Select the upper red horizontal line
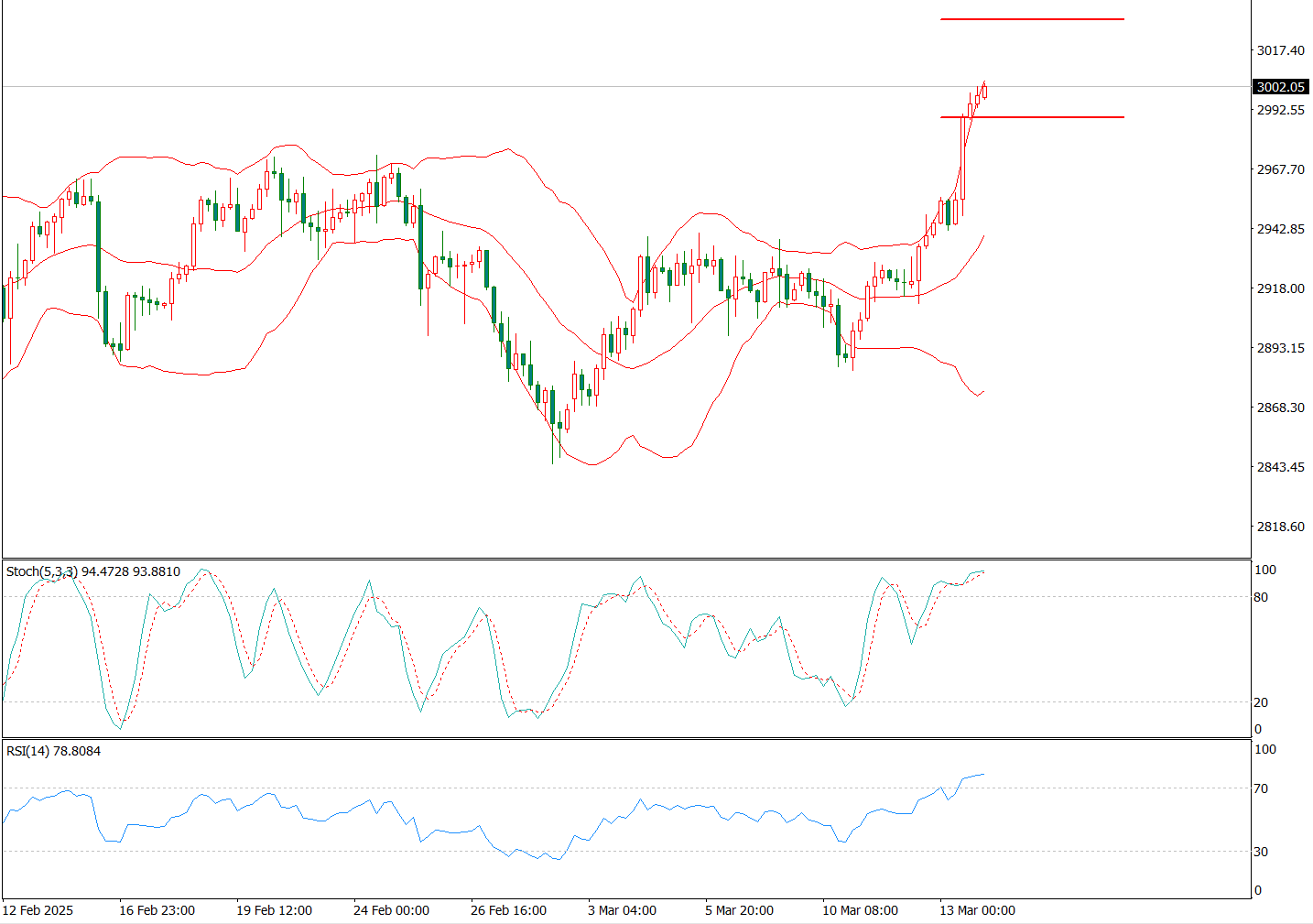This screenshot has height=924, width=1313. (x=1031, y=19)
